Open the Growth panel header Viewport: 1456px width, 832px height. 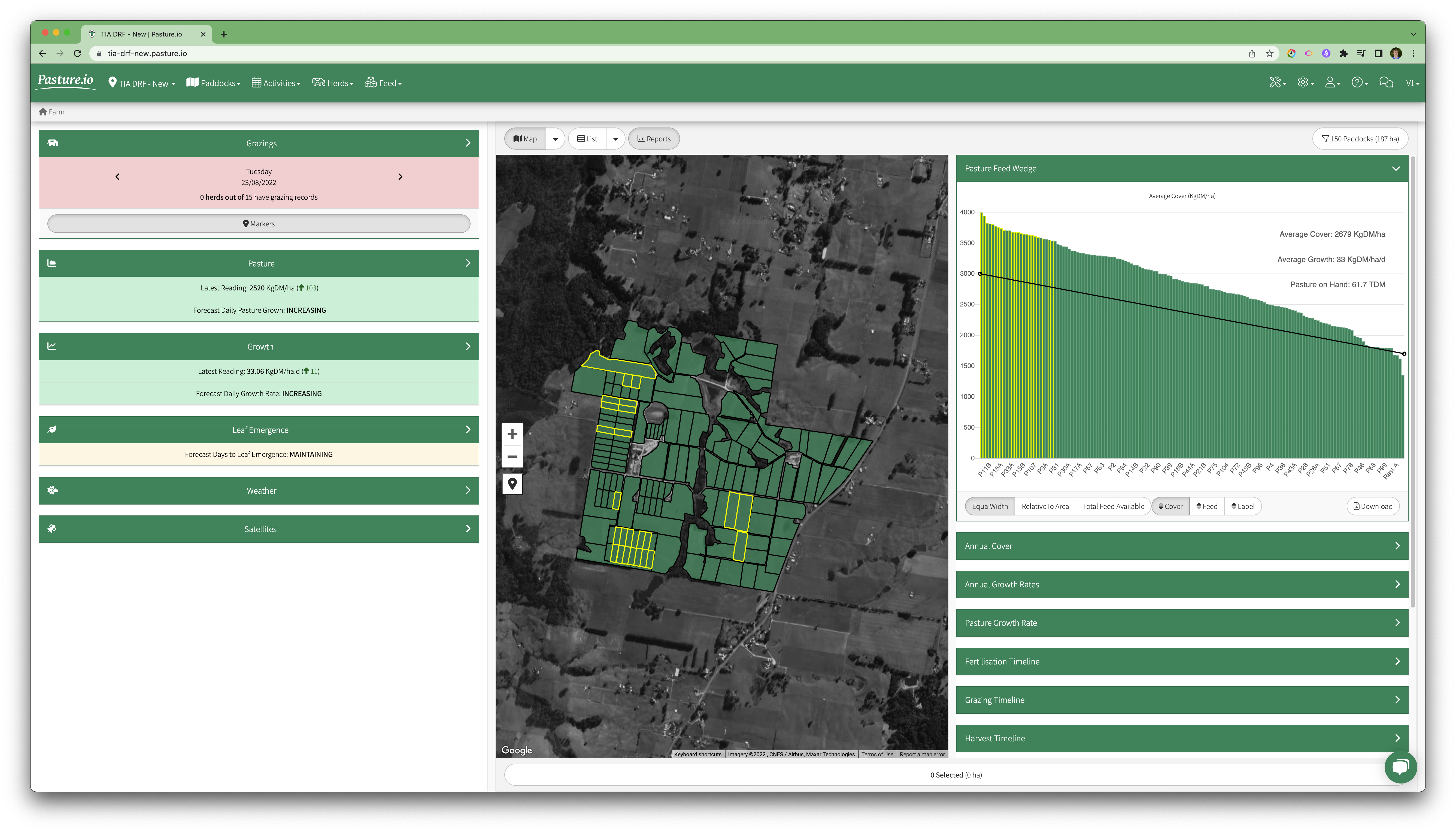tap(259, 346)
